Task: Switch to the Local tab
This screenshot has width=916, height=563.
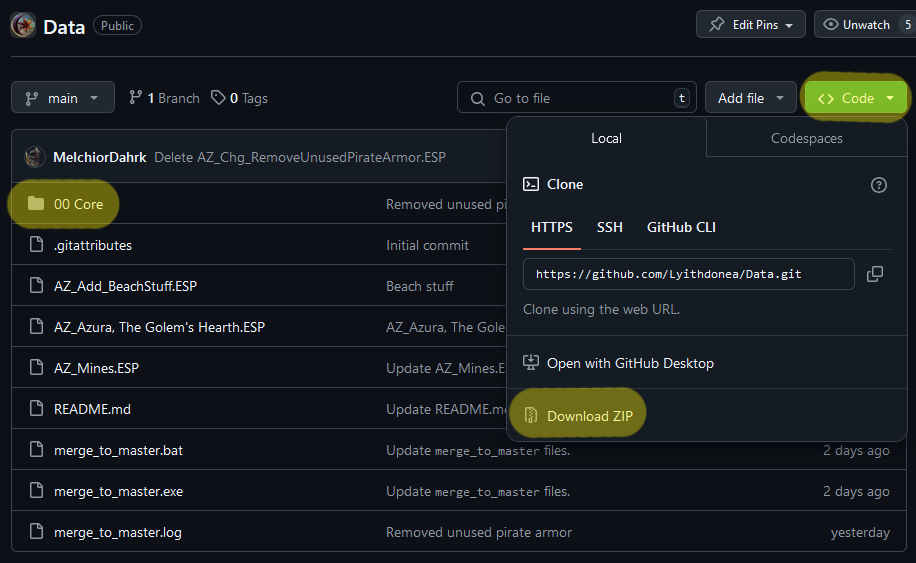Action: (x=606, y=138)
